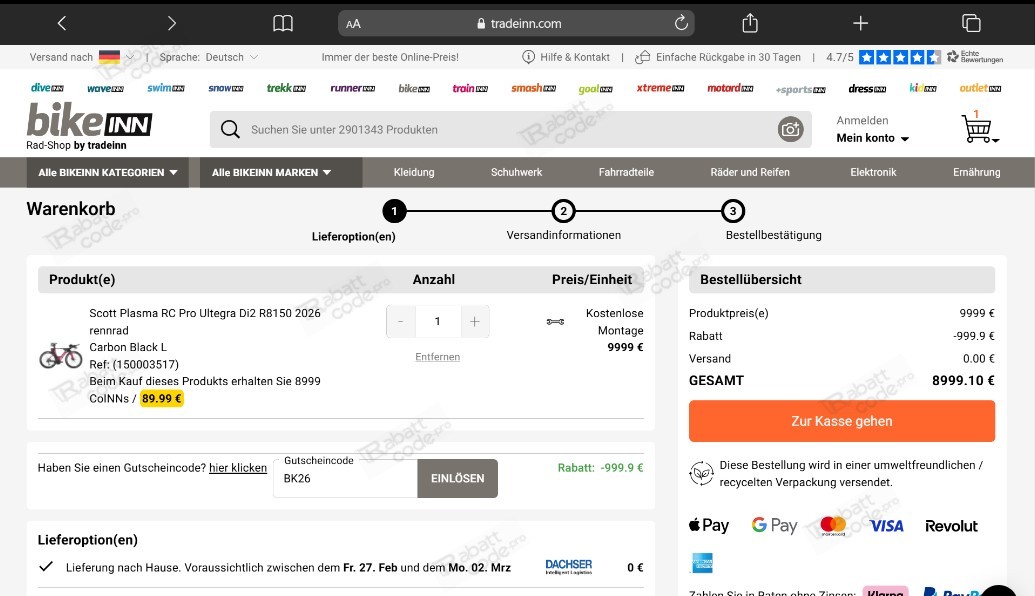Viewport: 1035px width, 596px height.
Task: Click the Visa payment icon
Action: click(886, 524)
